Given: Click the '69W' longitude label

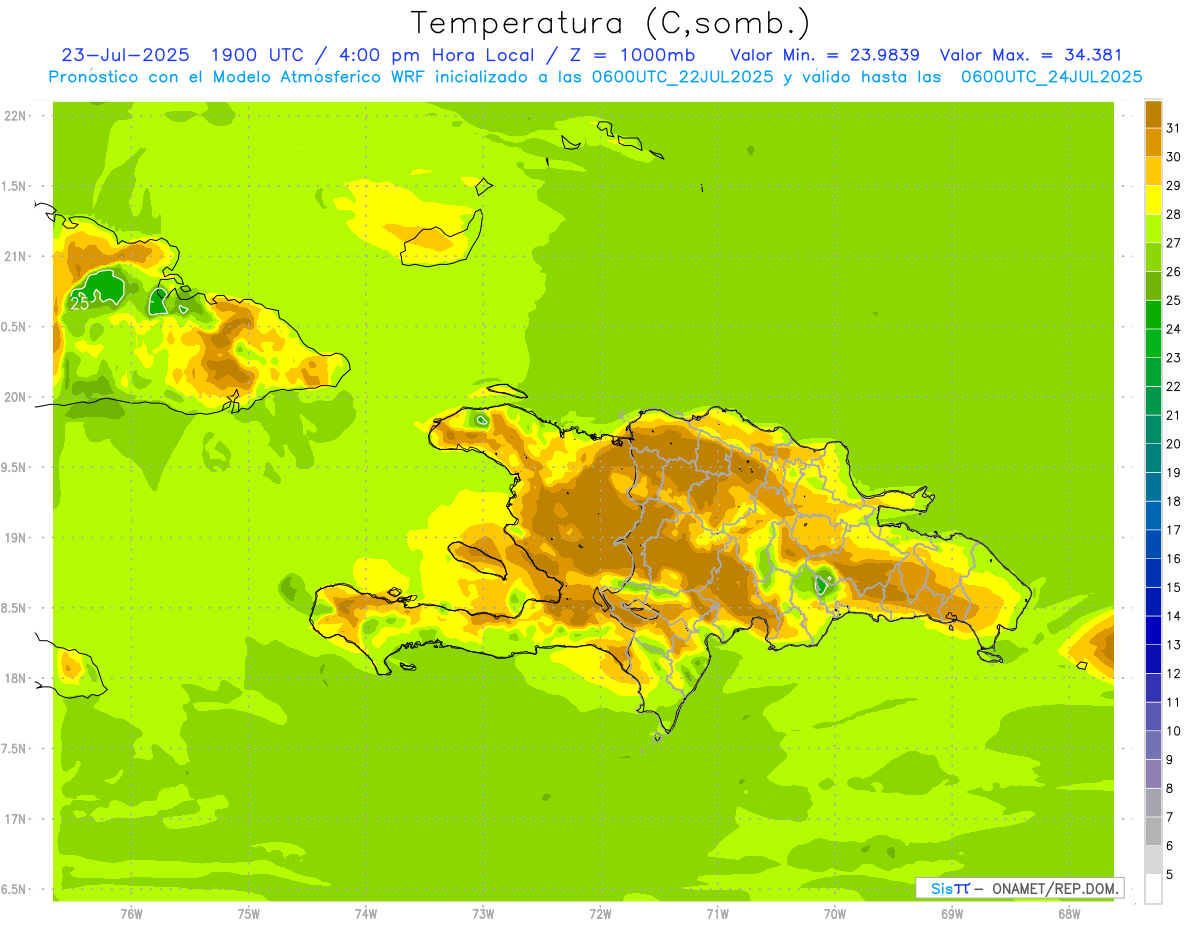Looking at the screenshot, I should (x=952, y=913).
